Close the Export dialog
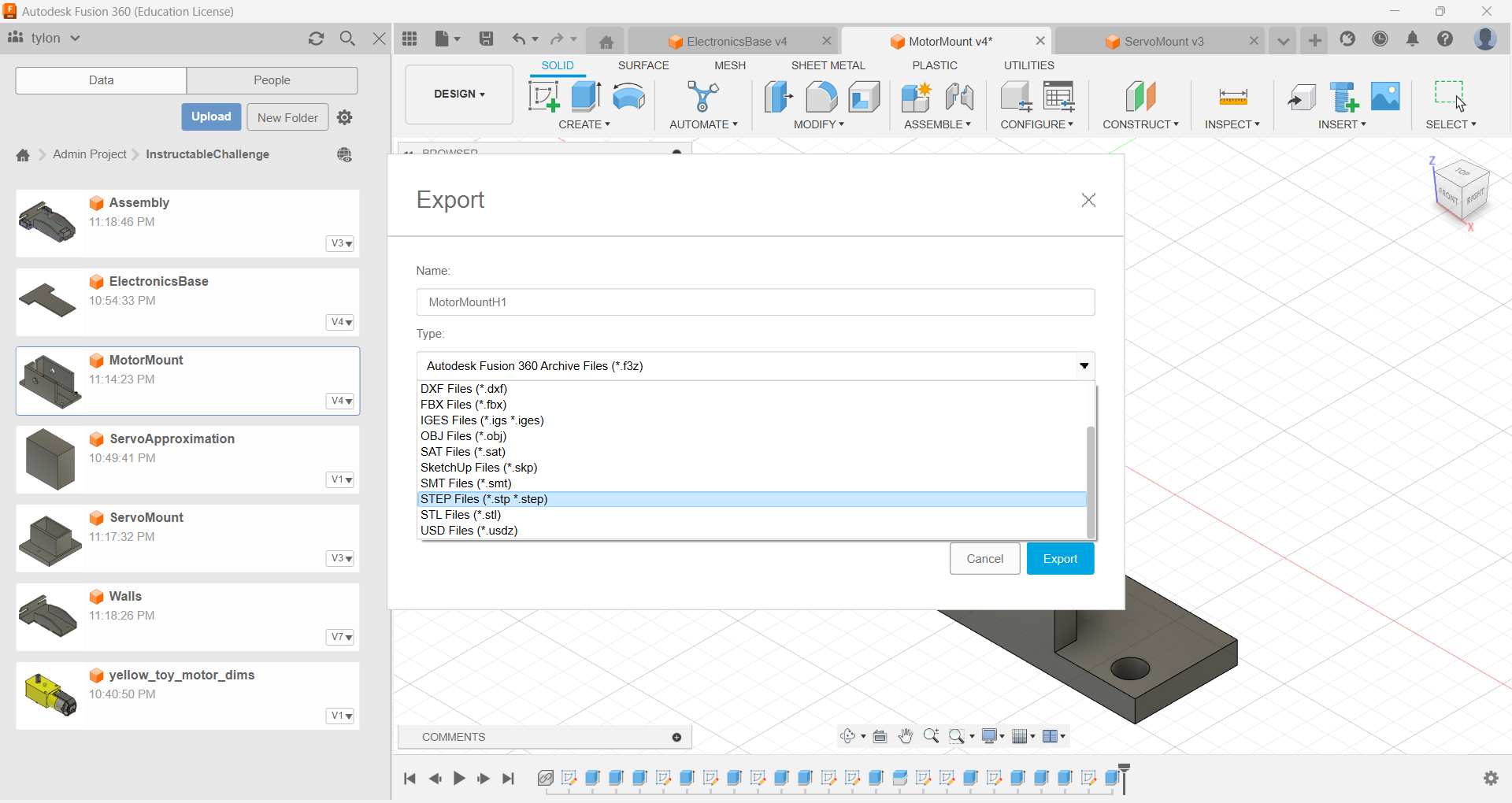The height and width of the screenshot is (803, 1512). click(1088, 200)
